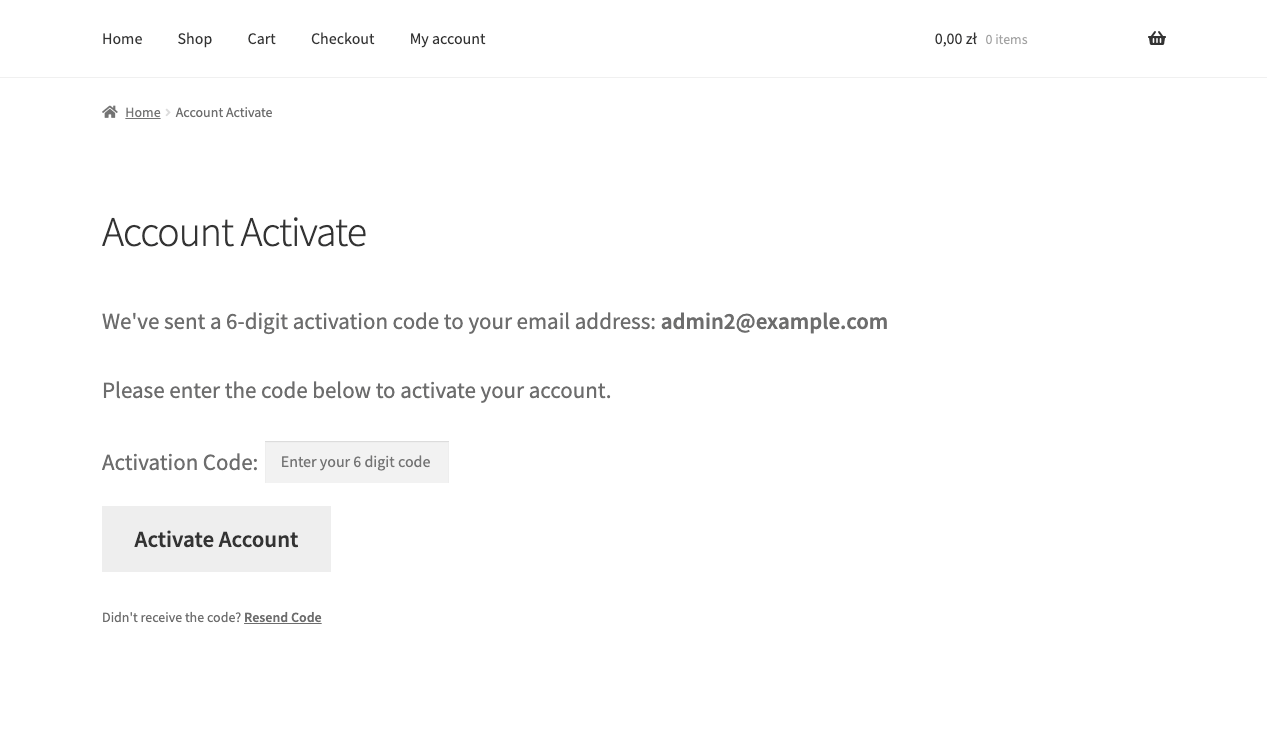Open the Cart page from navigation
This screenshot has height=753, width=1267.
pyautogui.click(x=262, y=39)
